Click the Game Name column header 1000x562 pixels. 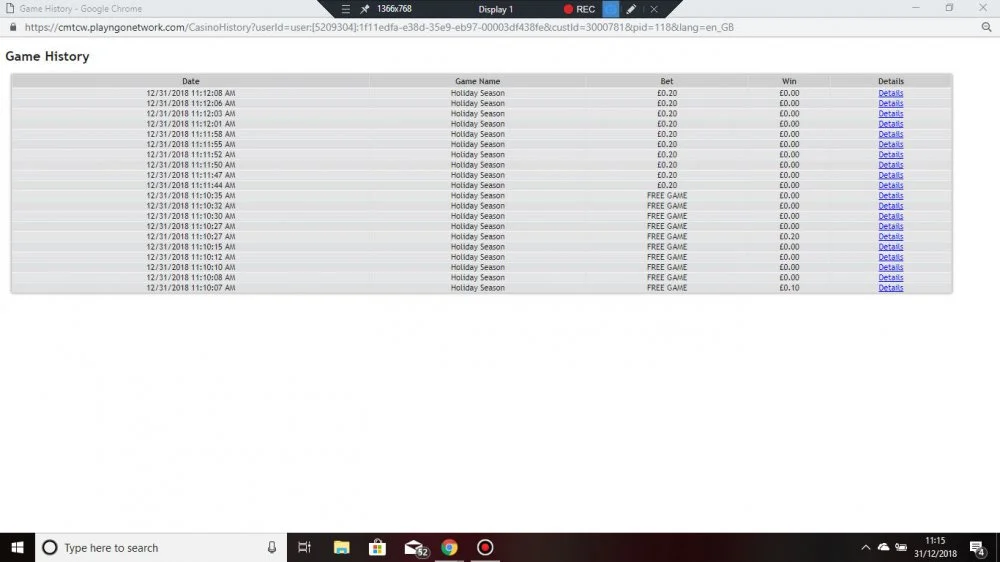[477, 81]
